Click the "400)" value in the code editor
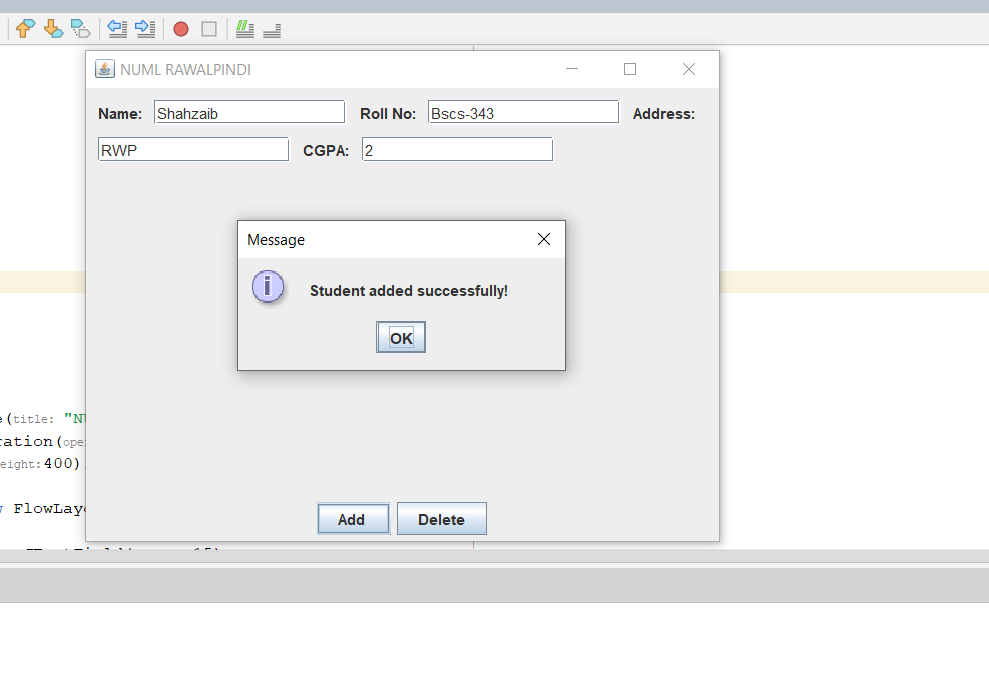Screen dimensions: 989x682 pyautogui.click(x=62, y=464)
